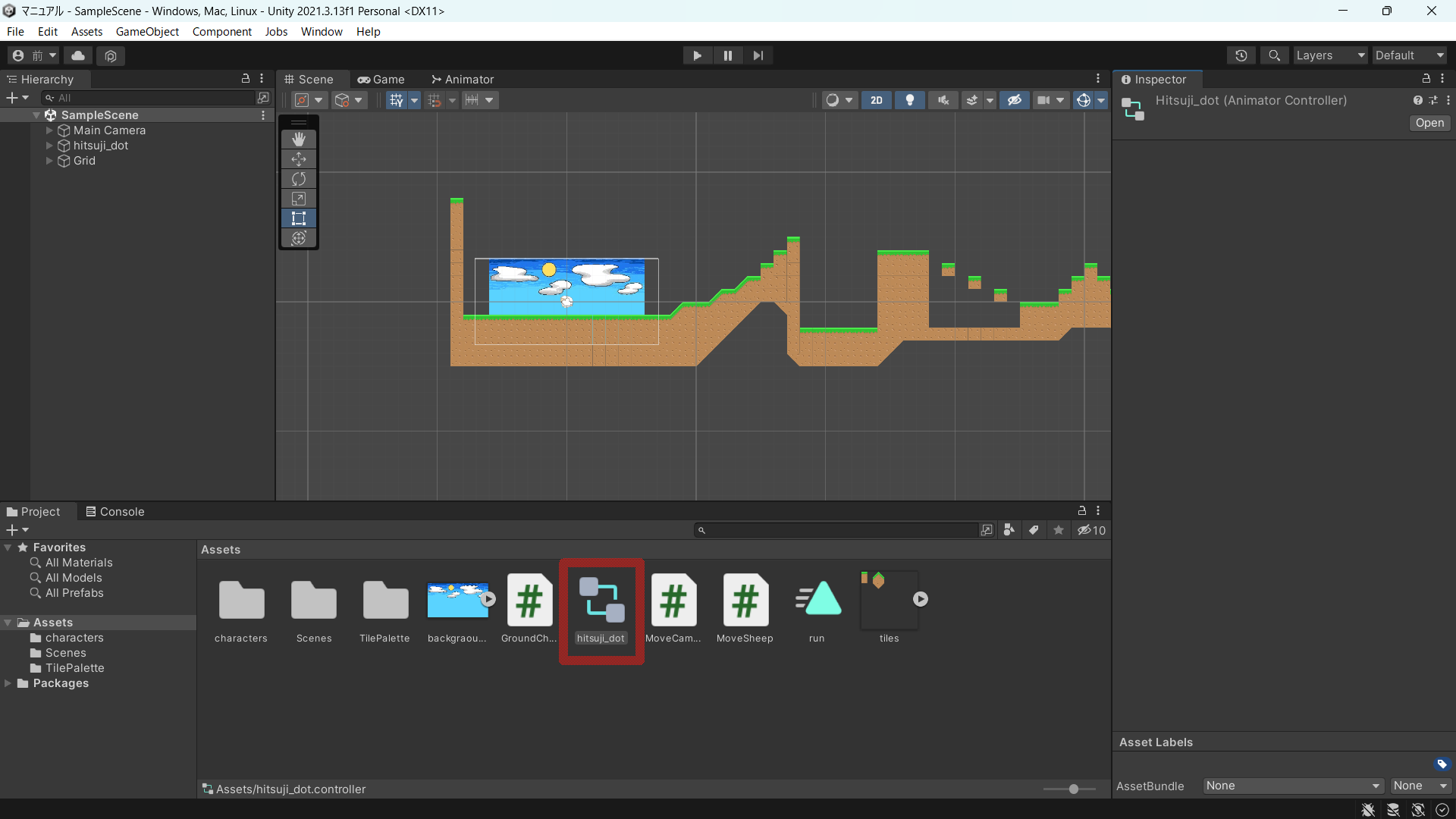Select the Rotate tool in Scene
Image resolution: width=1456 pixels, height=819 pixels.
point(299,179)
